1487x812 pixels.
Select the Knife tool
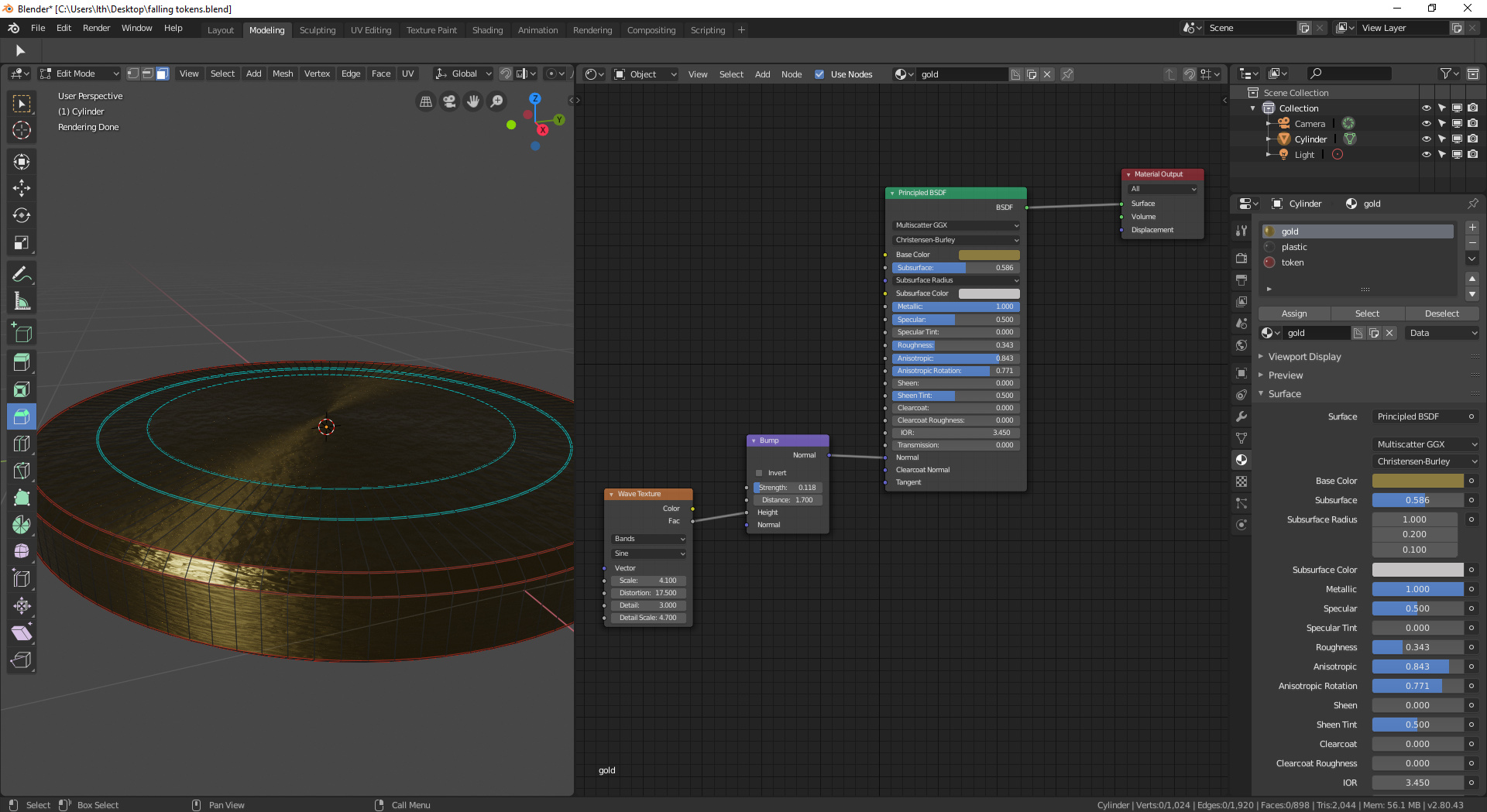[21, 470]
